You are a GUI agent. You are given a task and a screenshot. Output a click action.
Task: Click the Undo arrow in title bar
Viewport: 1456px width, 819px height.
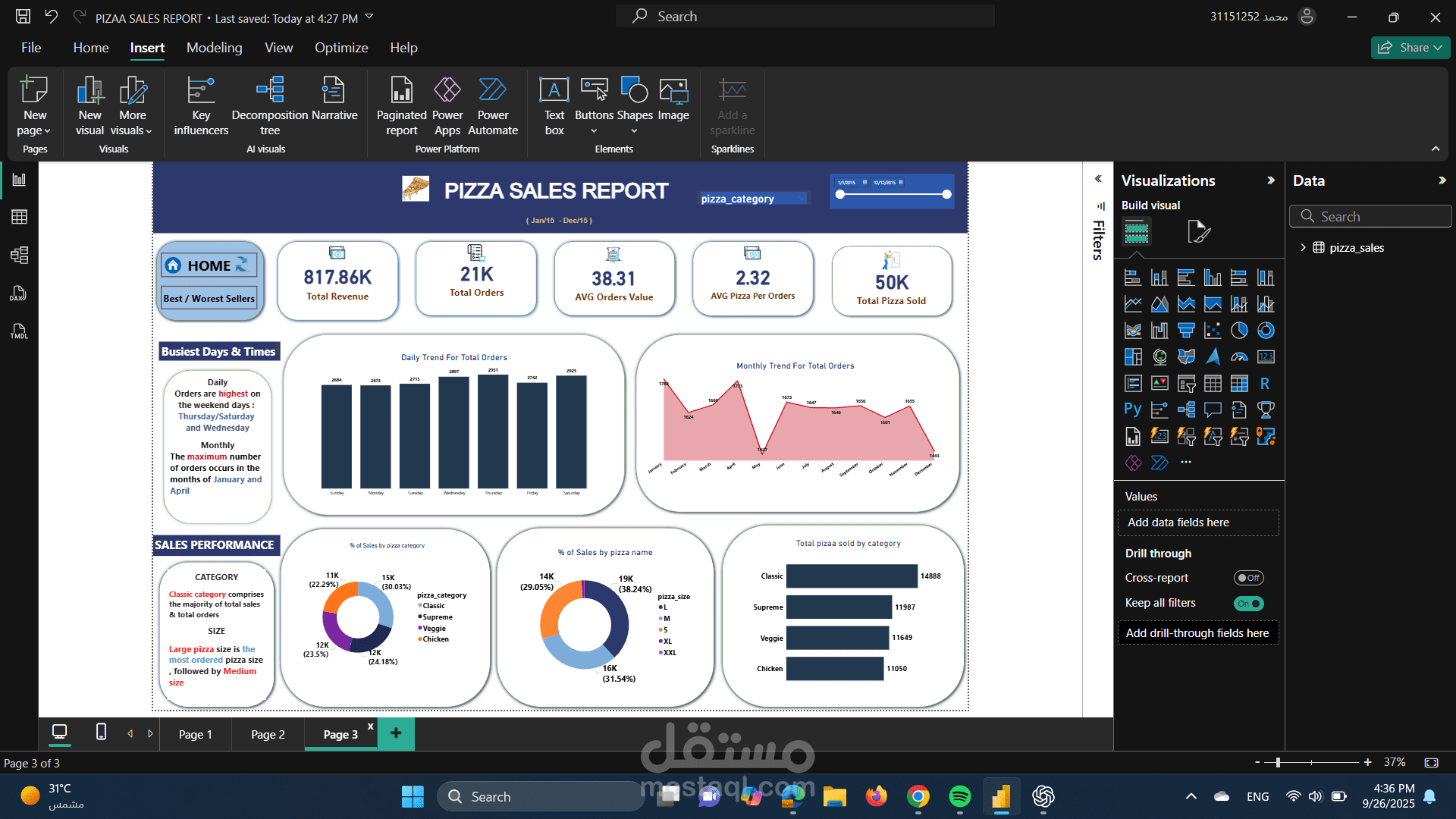click(x=51, y=17)
